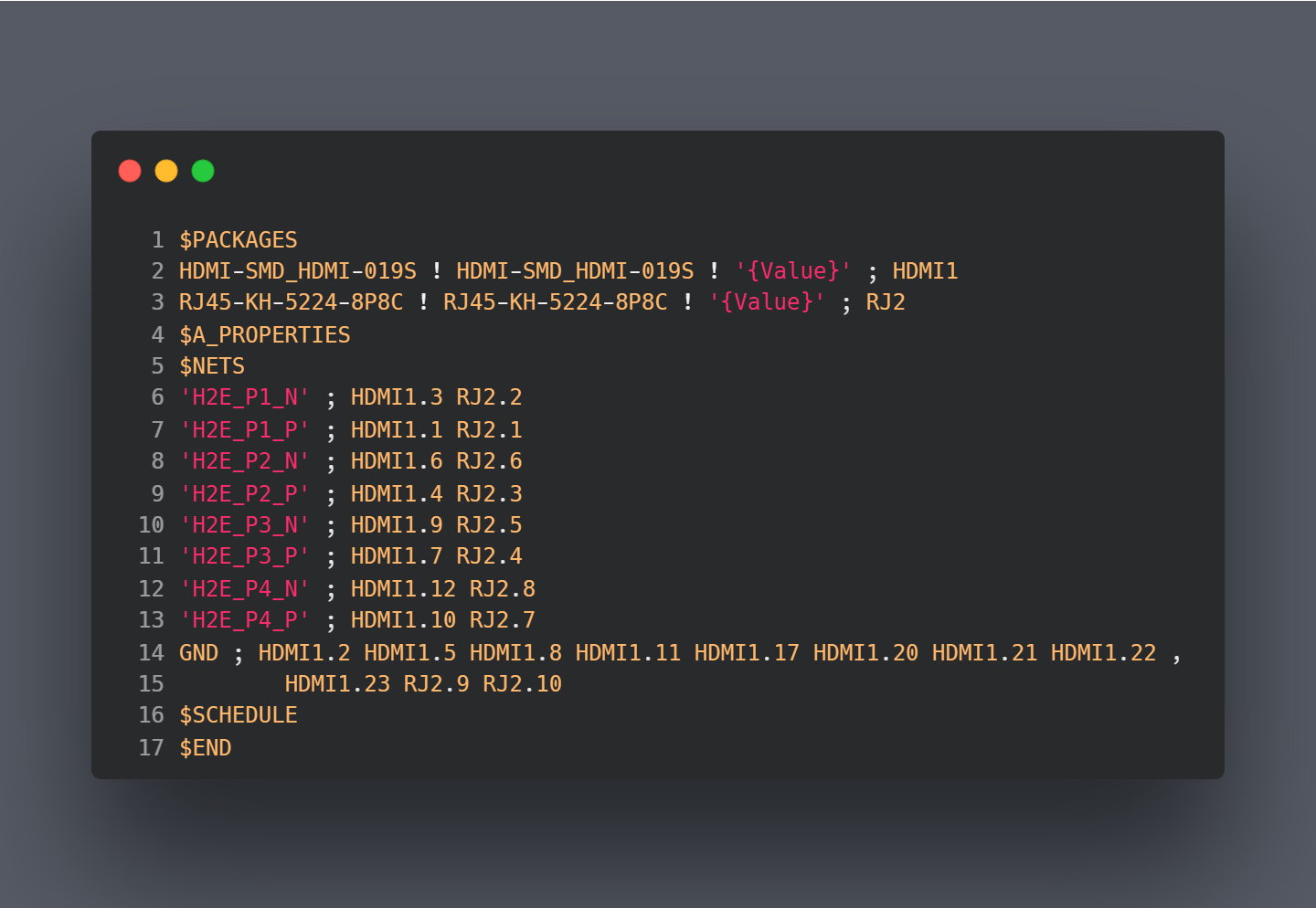The image size is (1316, 908).
Task: Click the 'H2E_P4_P' net name
Action: [x=245, y=620]
